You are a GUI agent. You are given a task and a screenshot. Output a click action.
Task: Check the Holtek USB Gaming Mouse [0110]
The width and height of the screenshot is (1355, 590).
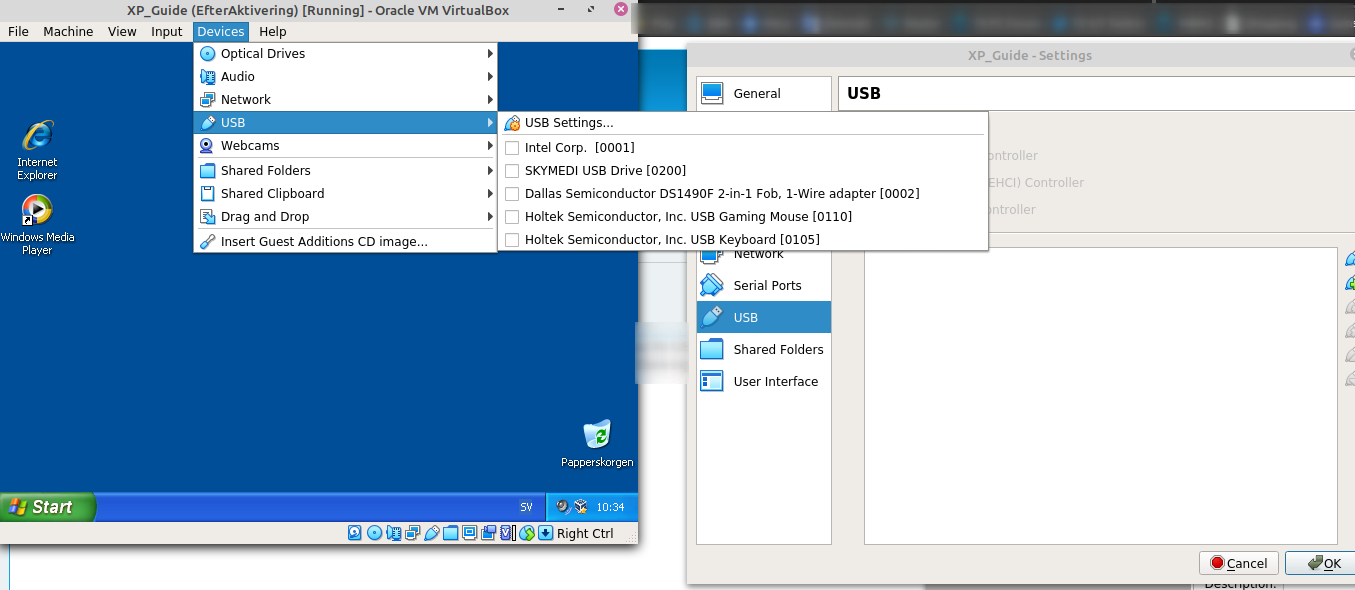point(512,216)
